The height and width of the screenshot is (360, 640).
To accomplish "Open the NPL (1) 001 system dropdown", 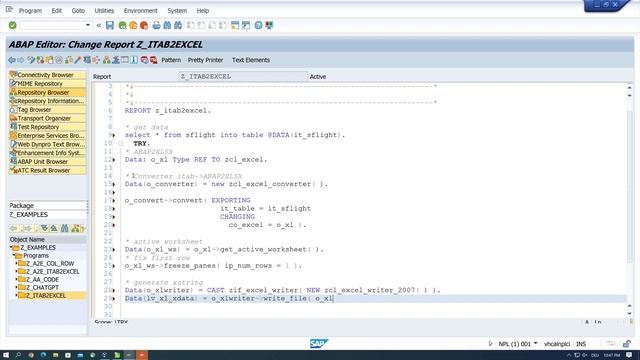I will click(x=536, y=344).
